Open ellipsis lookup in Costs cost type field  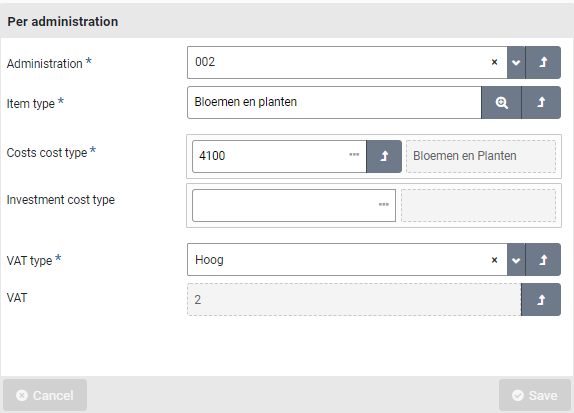(354, 155)
